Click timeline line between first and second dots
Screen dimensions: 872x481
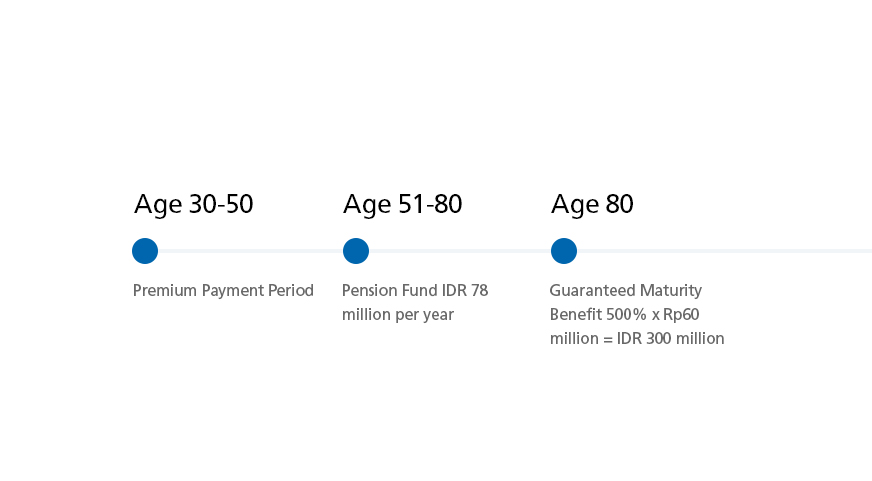tap(250, 251)
